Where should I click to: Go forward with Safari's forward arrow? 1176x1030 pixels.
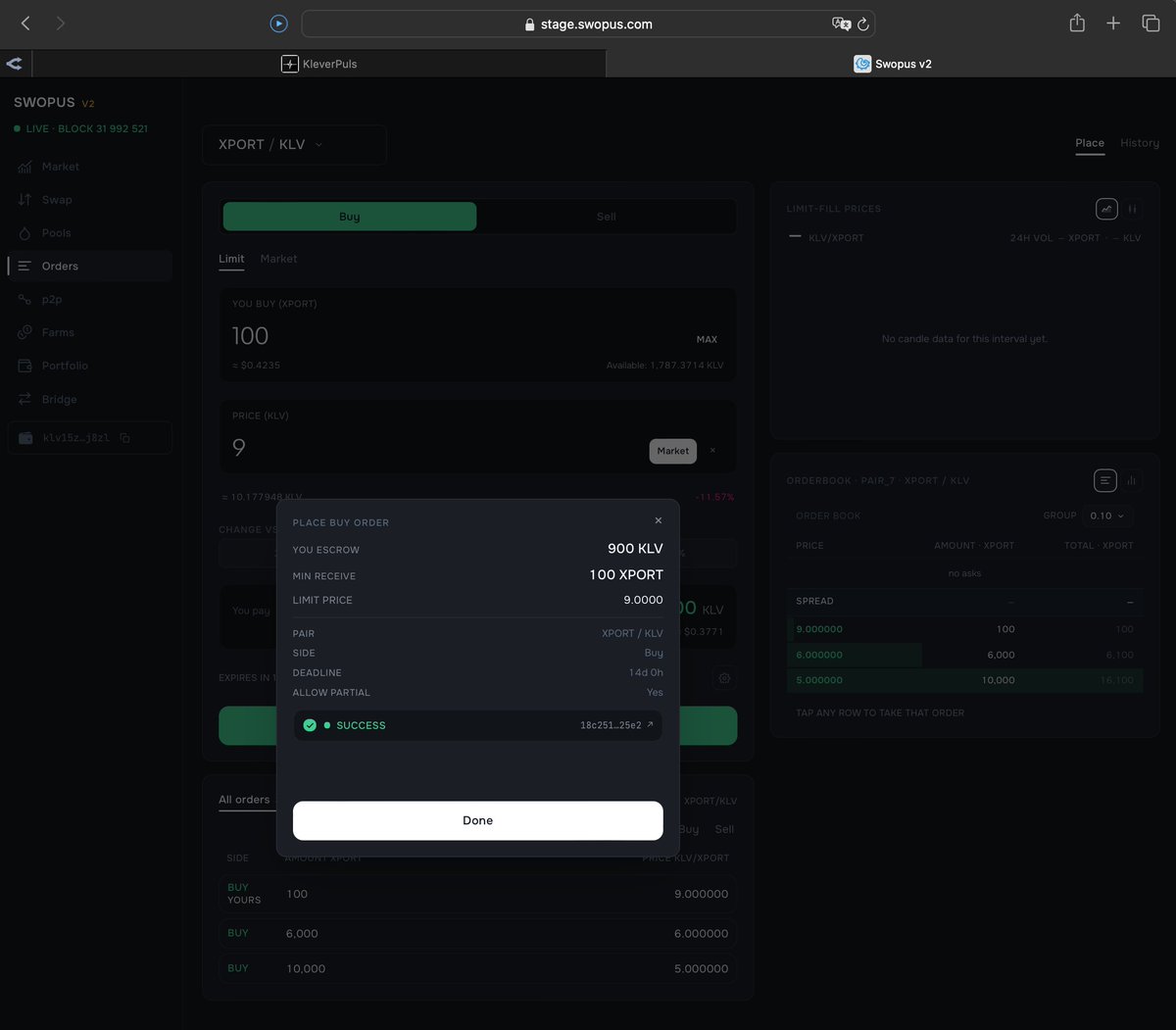click(x=61, y=24)
